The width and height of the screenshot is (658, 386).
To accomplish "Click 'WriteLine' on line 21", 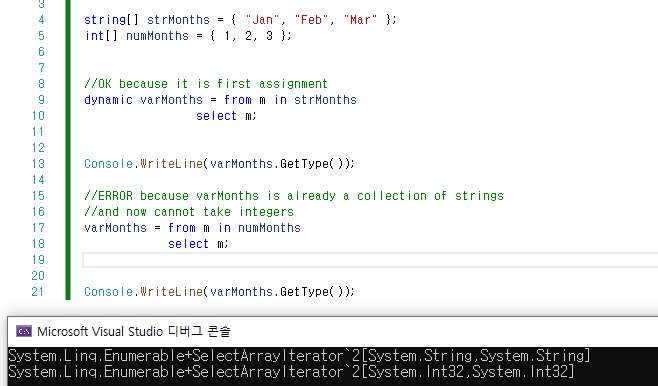I will coord(171,292).
